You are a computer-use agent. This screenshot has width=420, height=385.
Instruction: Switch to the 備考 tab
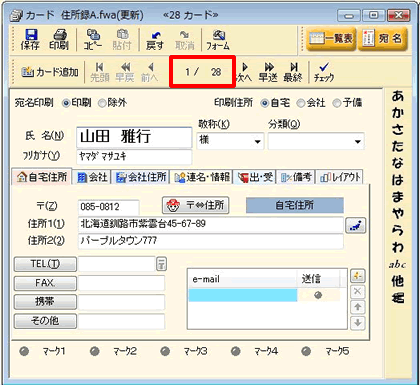pyautogui.click(x=296, y=177)
